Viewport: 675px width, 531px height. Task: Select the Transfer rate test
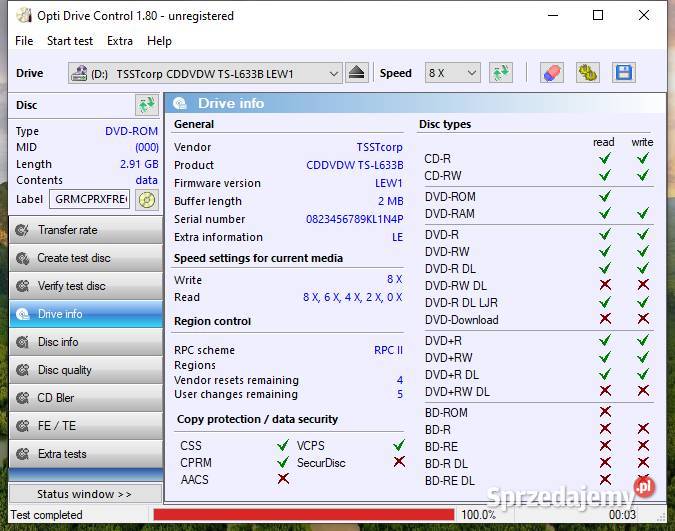(86, 230)
